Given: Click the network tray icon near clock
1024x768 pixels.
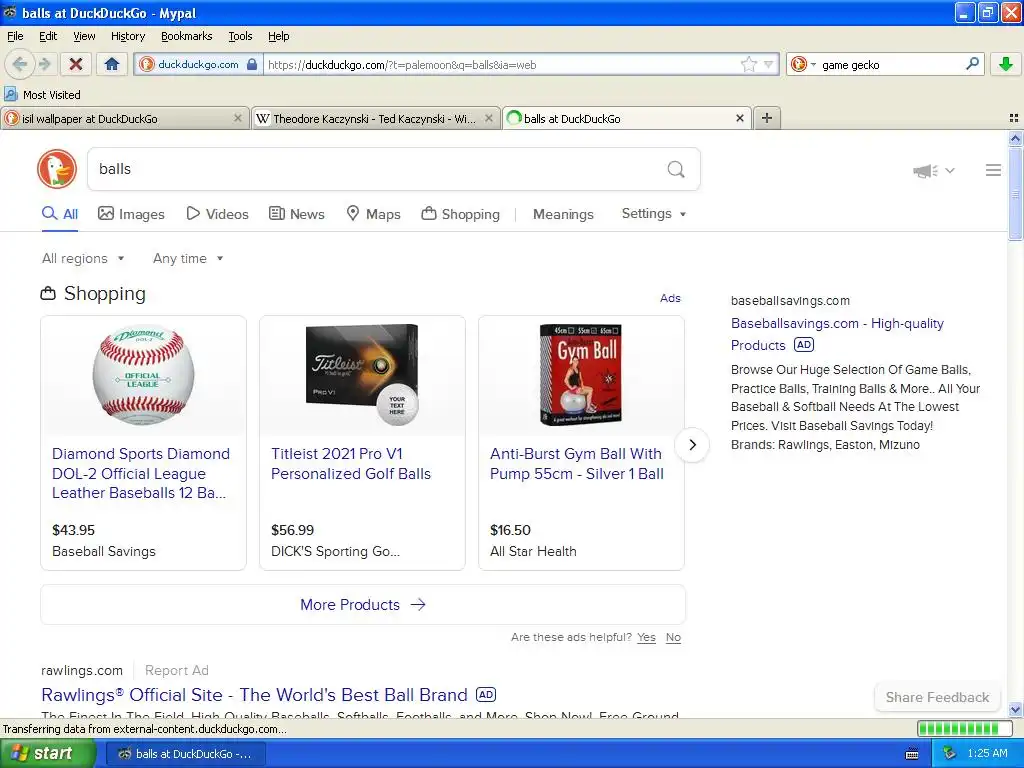Looking at the screenshot, I should coord(950,753).
